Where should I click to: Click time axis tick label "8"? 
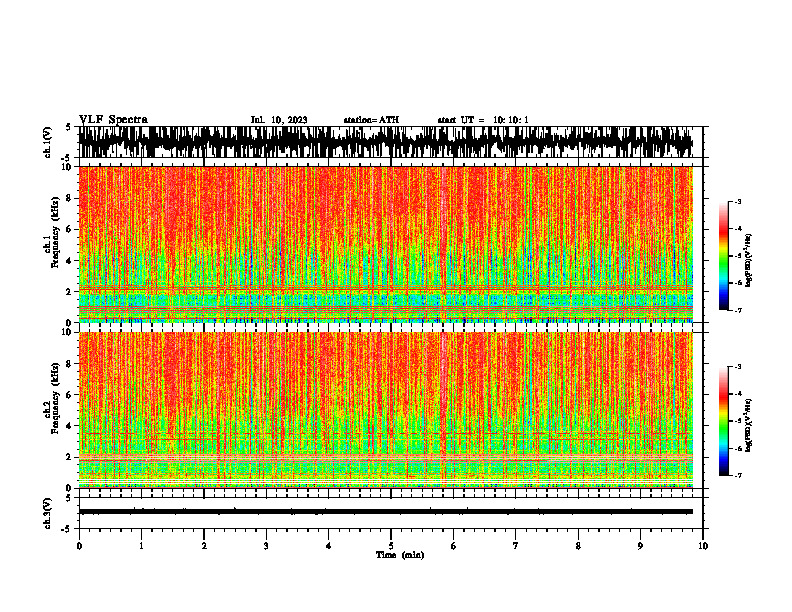(x=578, y=546)
